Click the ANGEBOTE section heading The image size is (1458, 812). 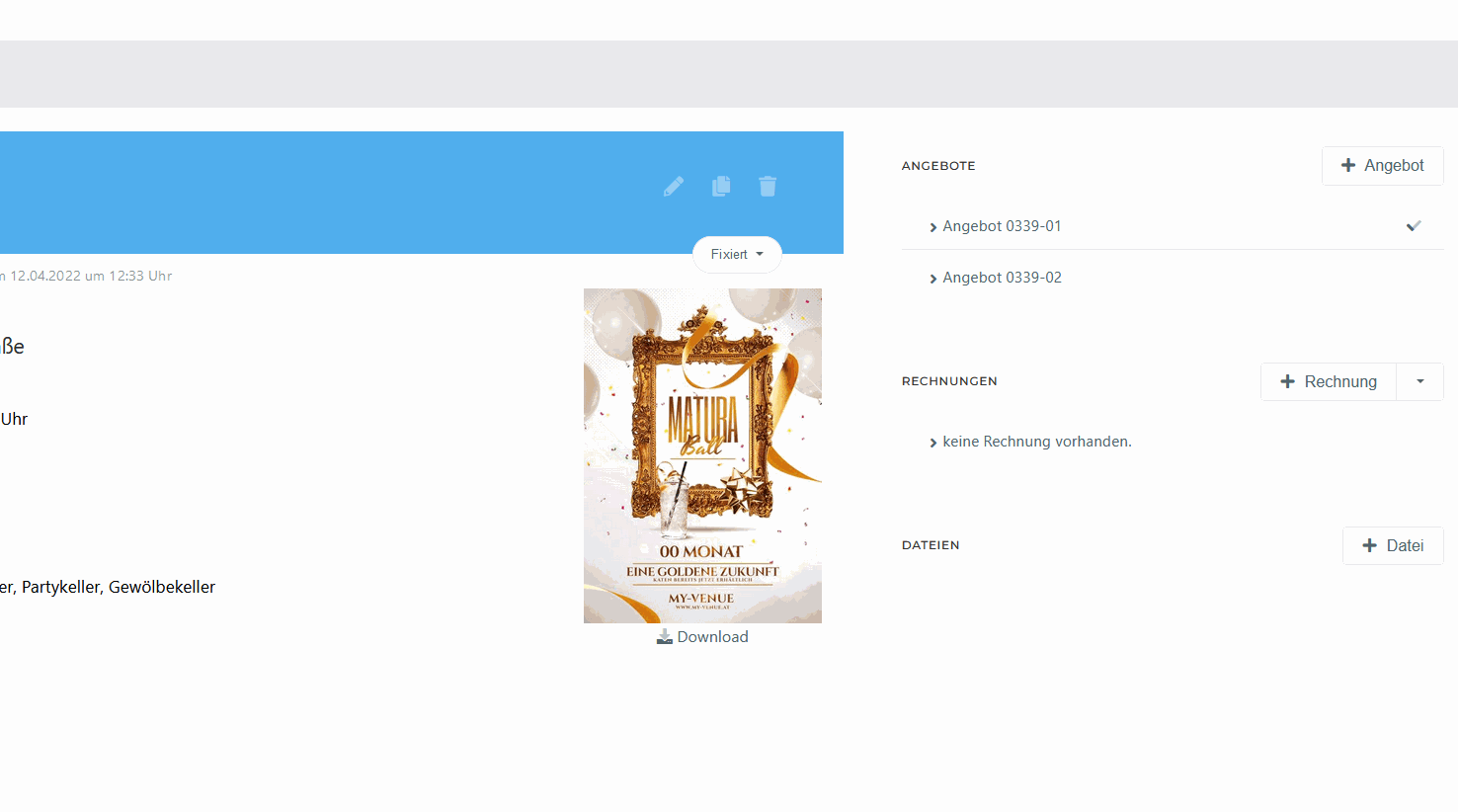point(938,166)
